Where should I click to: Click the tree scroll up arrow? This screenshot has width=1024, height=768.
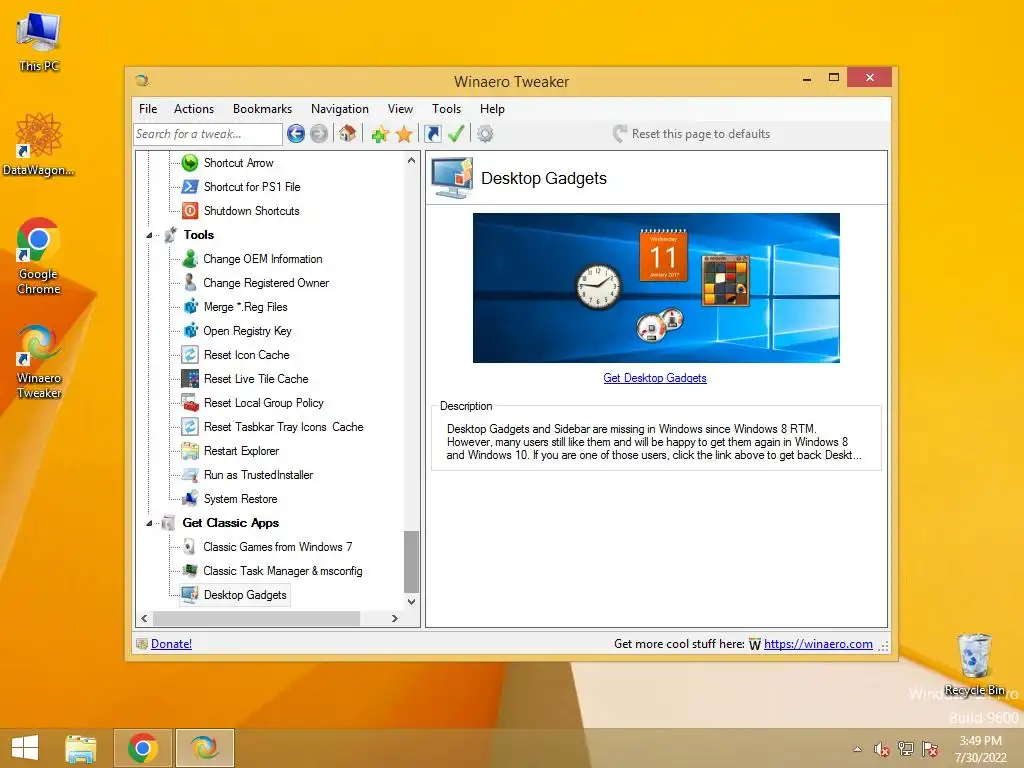[x=411, y=160]
